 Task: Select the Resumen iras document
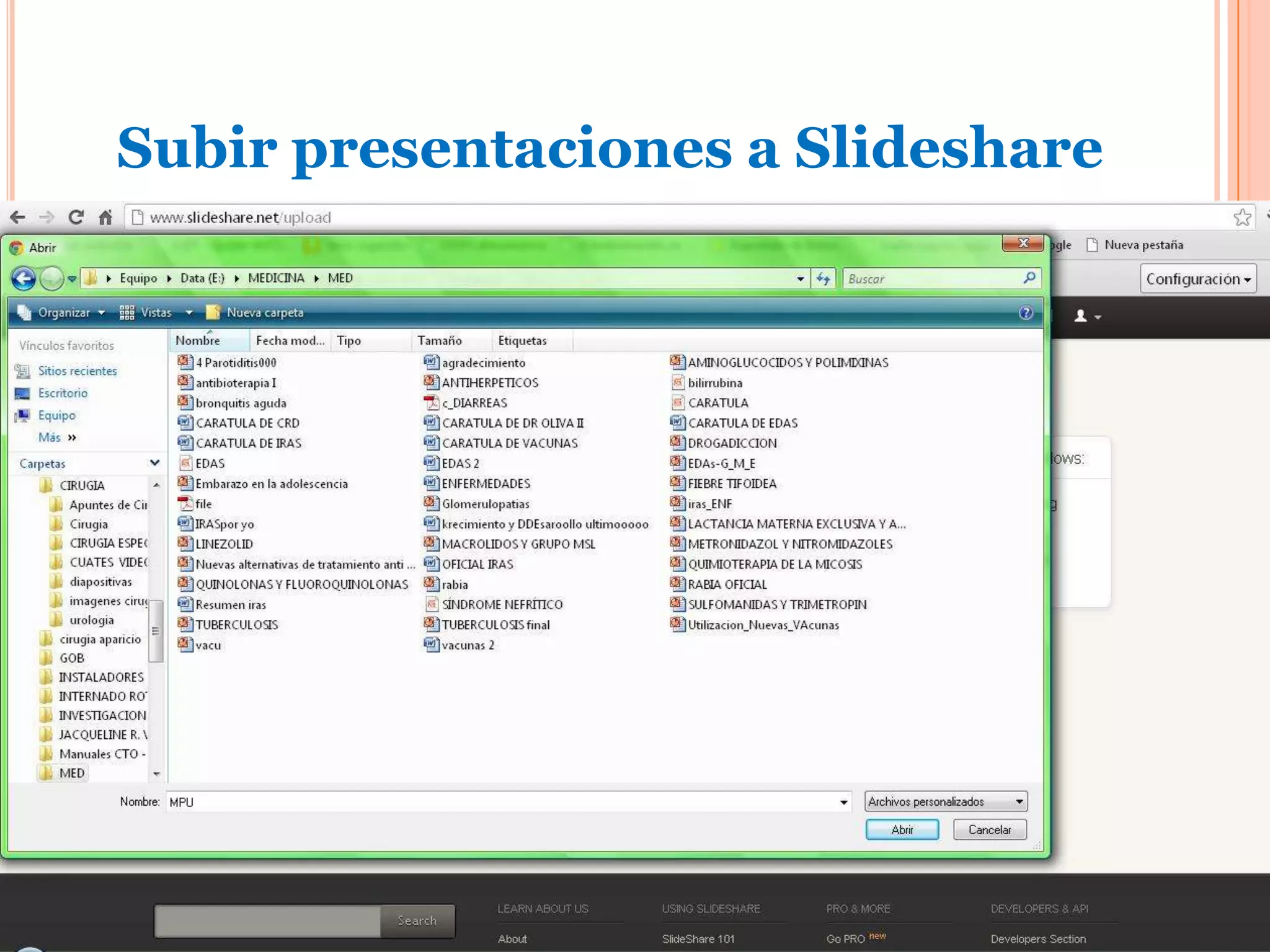(230, 604)
